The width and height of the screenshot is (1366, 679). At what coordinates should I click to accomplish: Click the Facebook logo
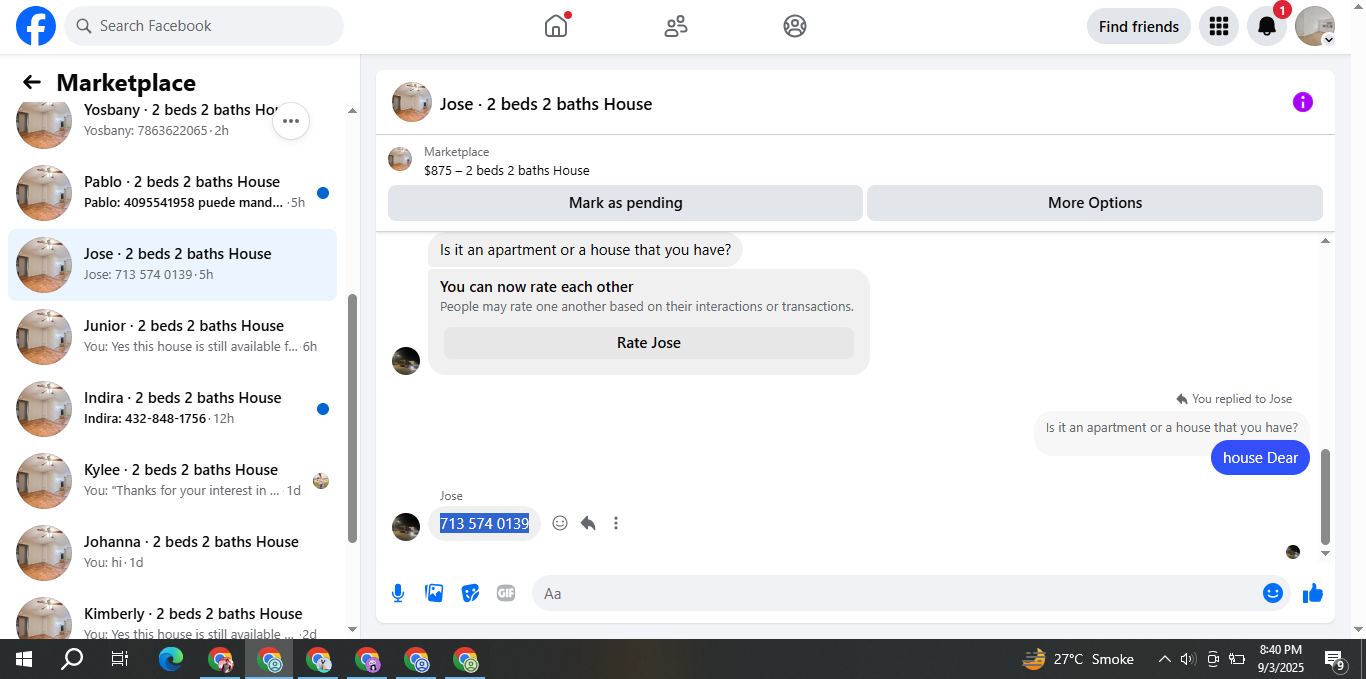(36, 26)
